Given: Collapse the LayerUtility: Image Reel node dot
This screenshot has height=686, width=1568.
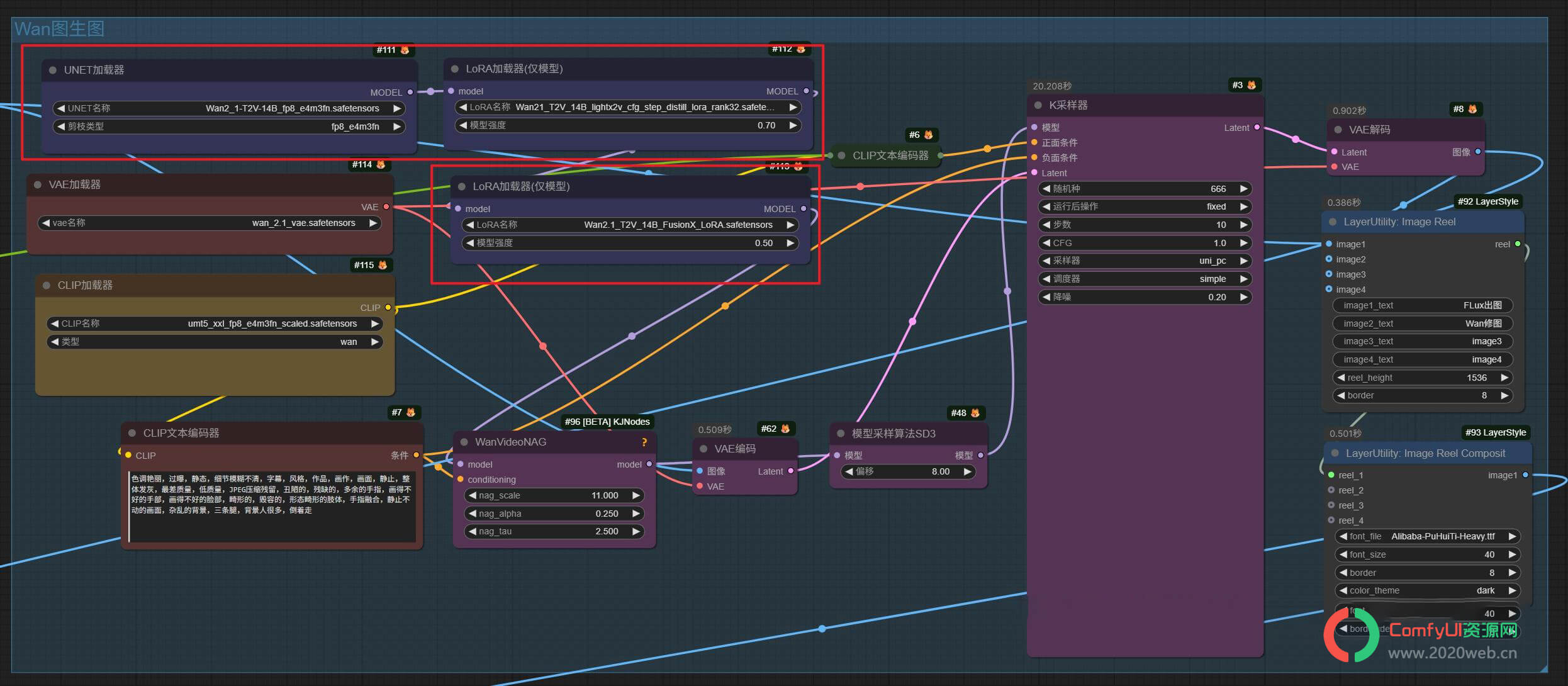Looking at the screenshot, I should point(1333,222).
